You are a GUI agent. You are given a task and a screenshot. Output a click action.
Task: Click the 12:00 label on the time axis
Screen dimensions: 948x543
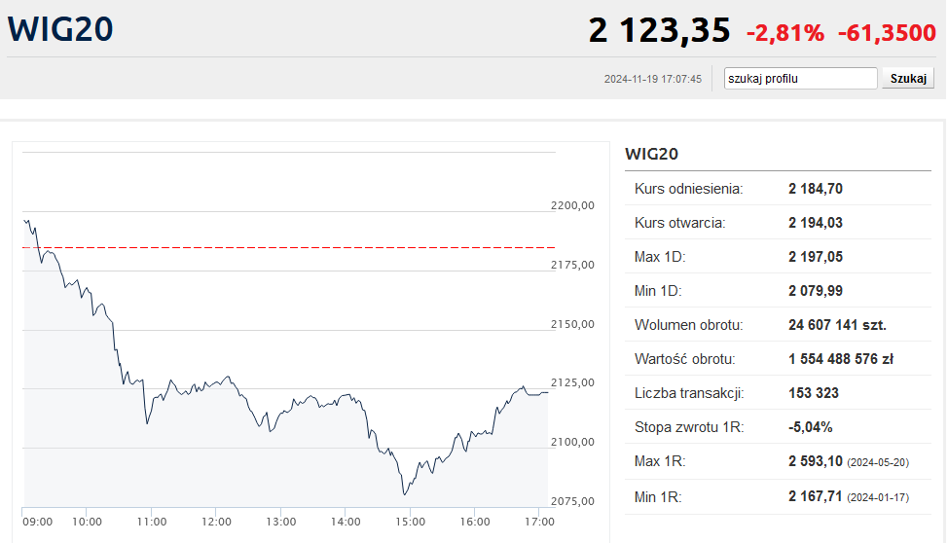[216, 521]
